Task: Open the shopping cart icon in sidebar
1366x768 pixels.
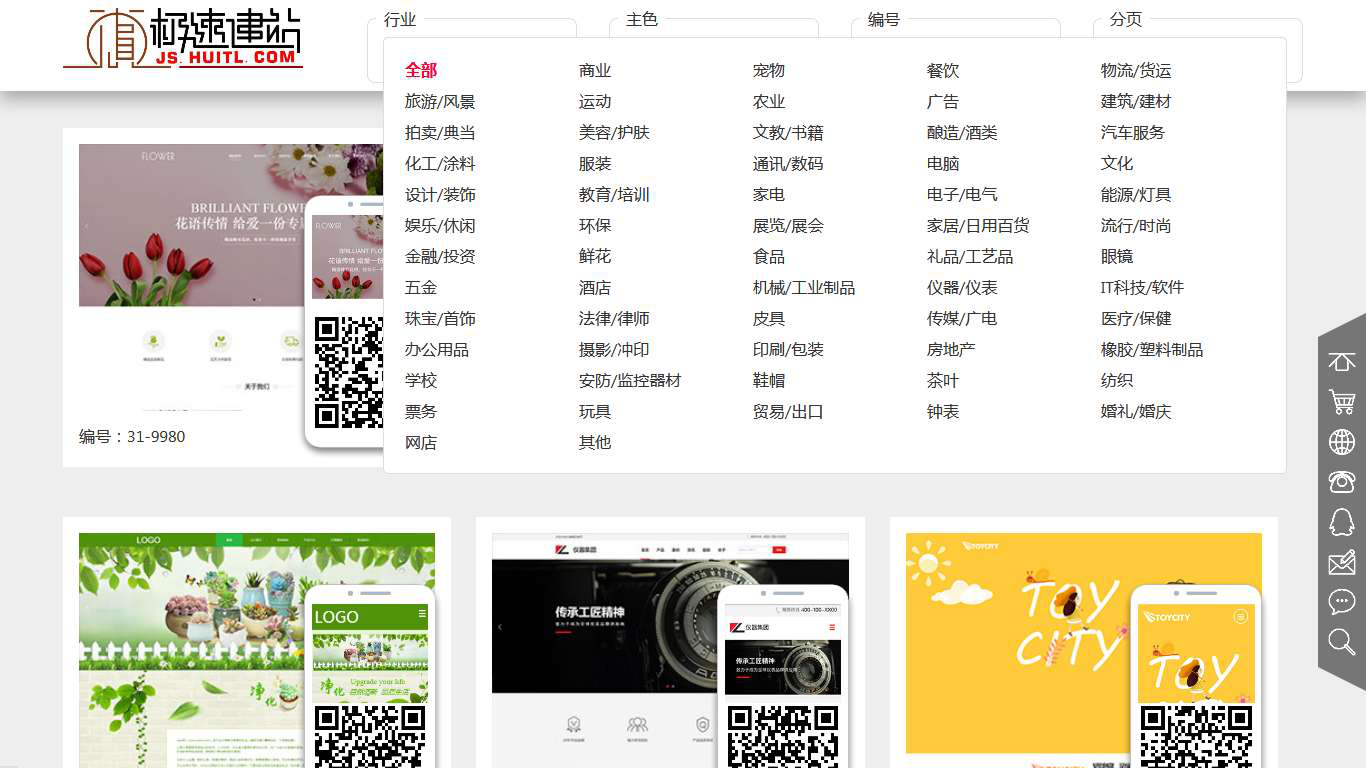Action: click(x=1342, y=402)
